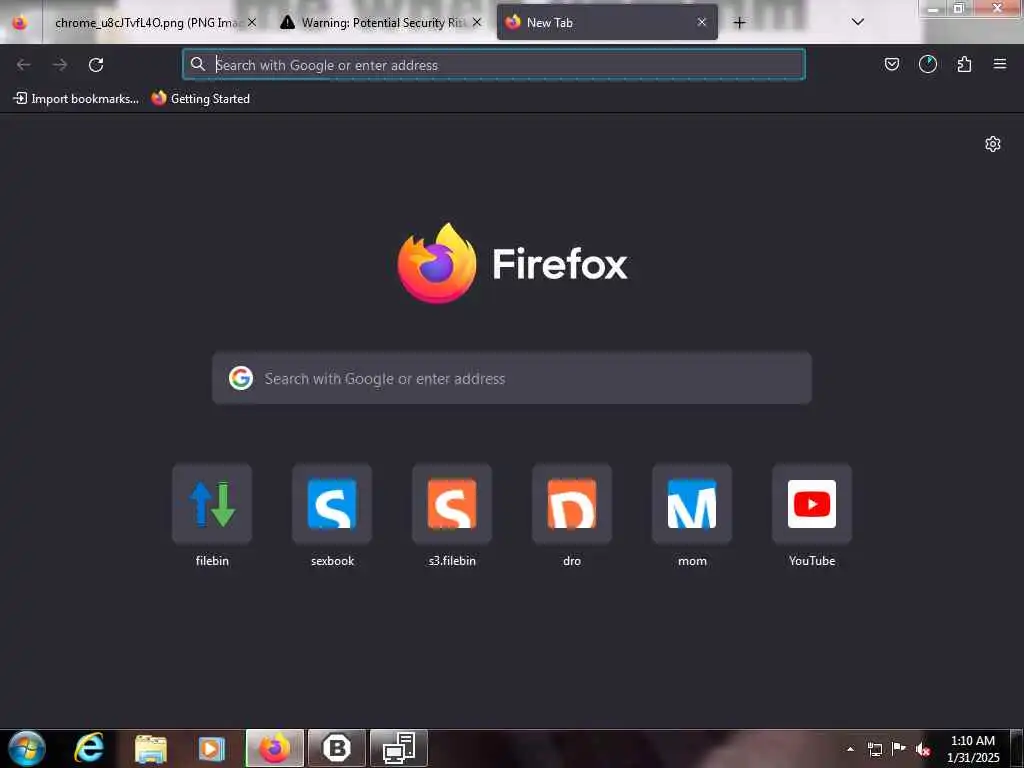Go forward one page
This screenshot has width=1024, height=768.
coord(60,65)
